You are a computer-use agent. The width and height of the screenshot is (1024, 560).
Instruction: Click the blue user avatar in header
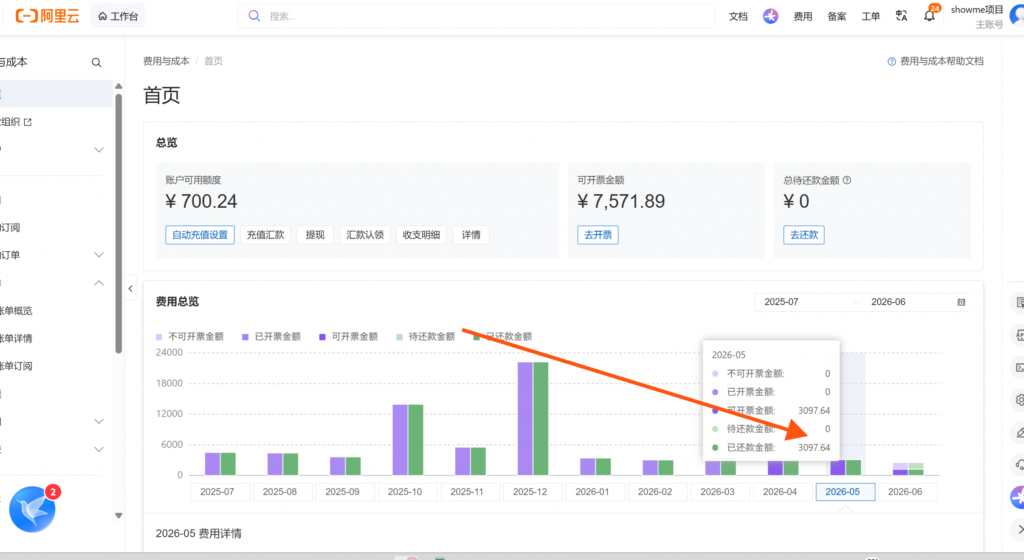(1017, 16)
